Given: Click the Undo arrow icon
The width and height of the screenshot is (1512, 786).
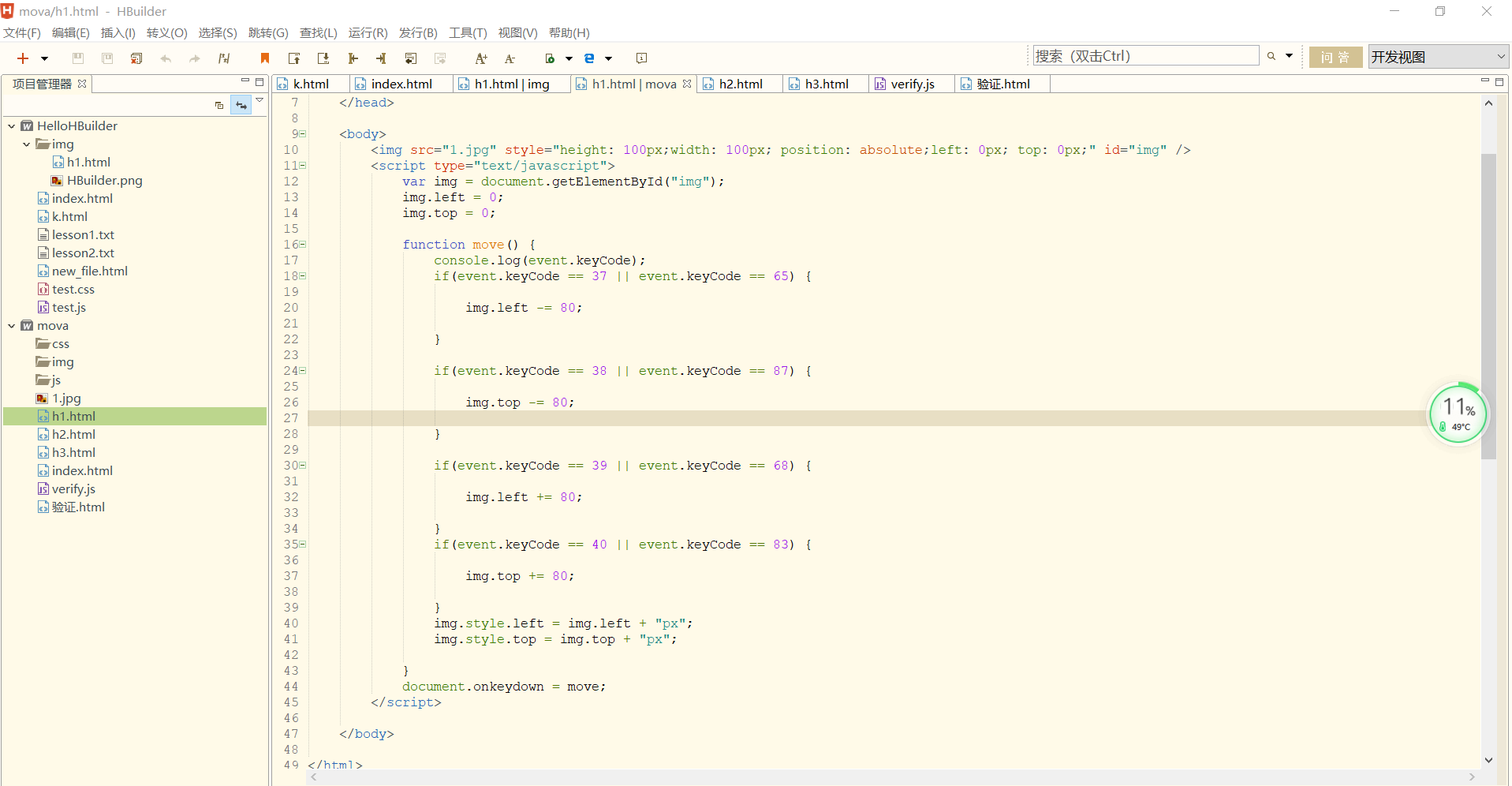Looking at the screenshot, I should point(165,58).
